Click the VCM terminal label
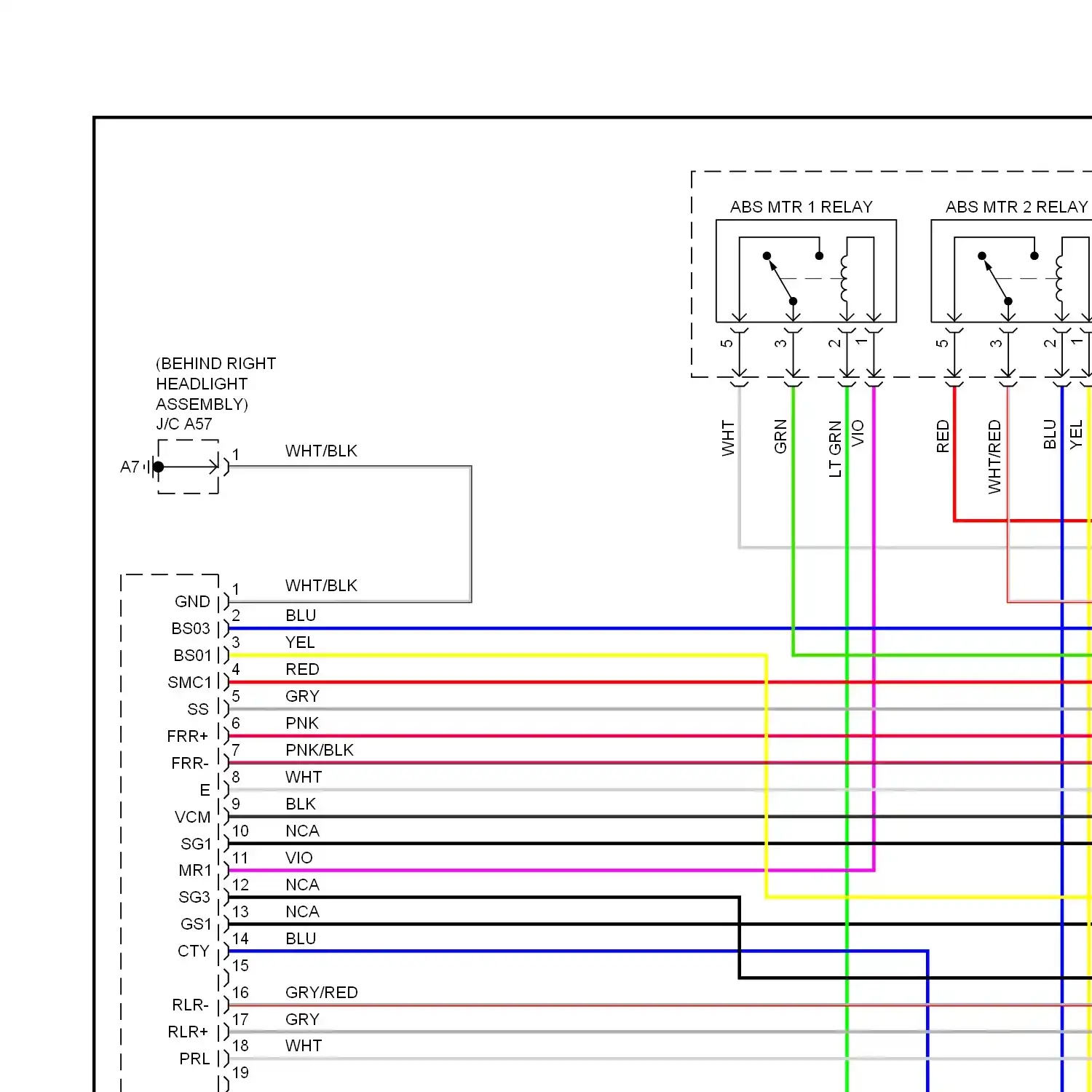The image size is (1092, 1092). click(x=192, y=817)
